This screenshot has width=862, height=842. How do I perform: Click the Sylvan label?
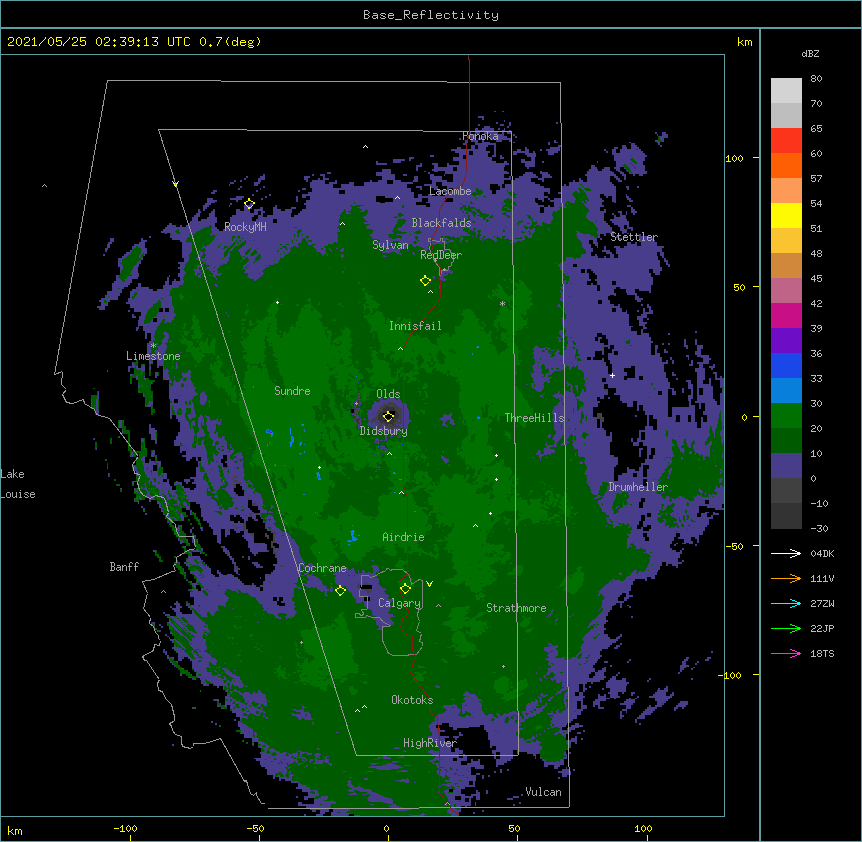tap(390, 245)
